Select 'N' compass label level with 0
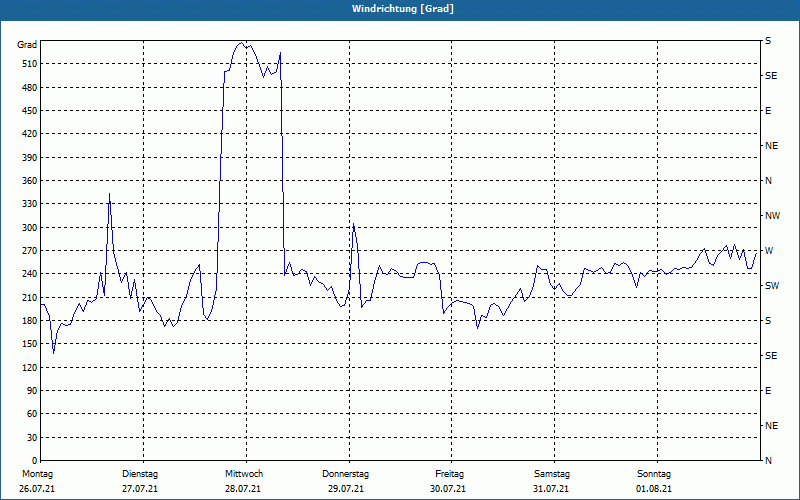Viewport: 800px width, 500px height. click(x=768, y=460)
